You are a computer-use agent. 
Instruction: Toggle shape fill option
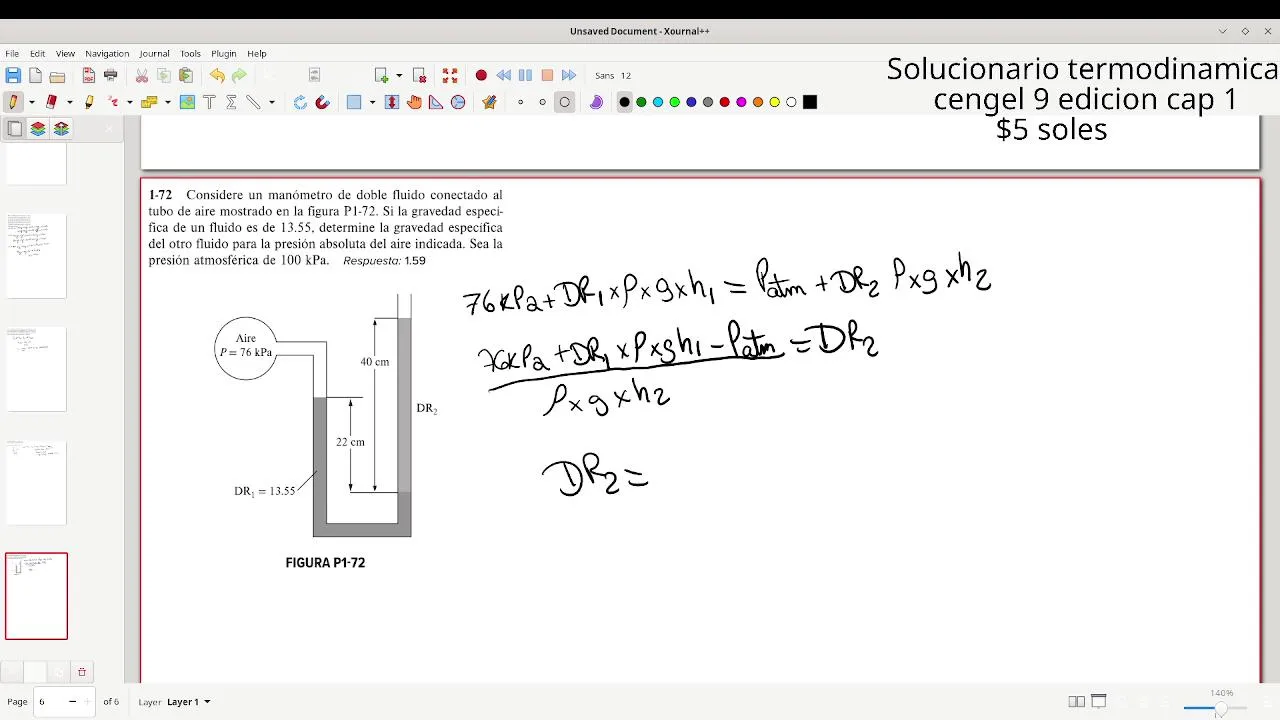pyautogui.click(x=596, y=102)
